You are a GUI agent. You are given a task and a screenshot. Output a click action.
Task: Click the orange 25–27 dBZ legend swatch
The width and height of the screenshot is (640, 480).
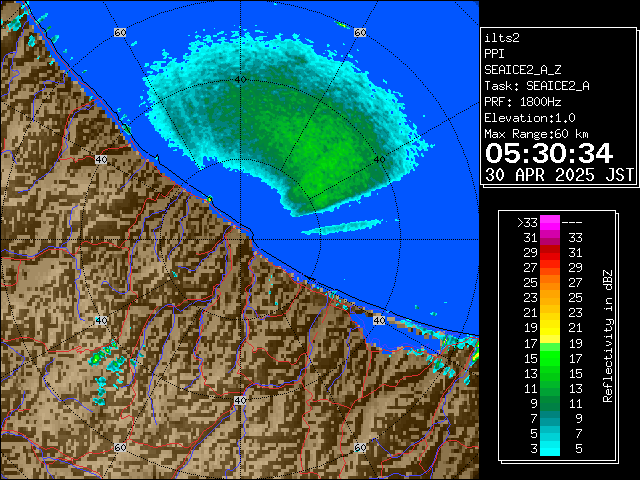point(550,282)
